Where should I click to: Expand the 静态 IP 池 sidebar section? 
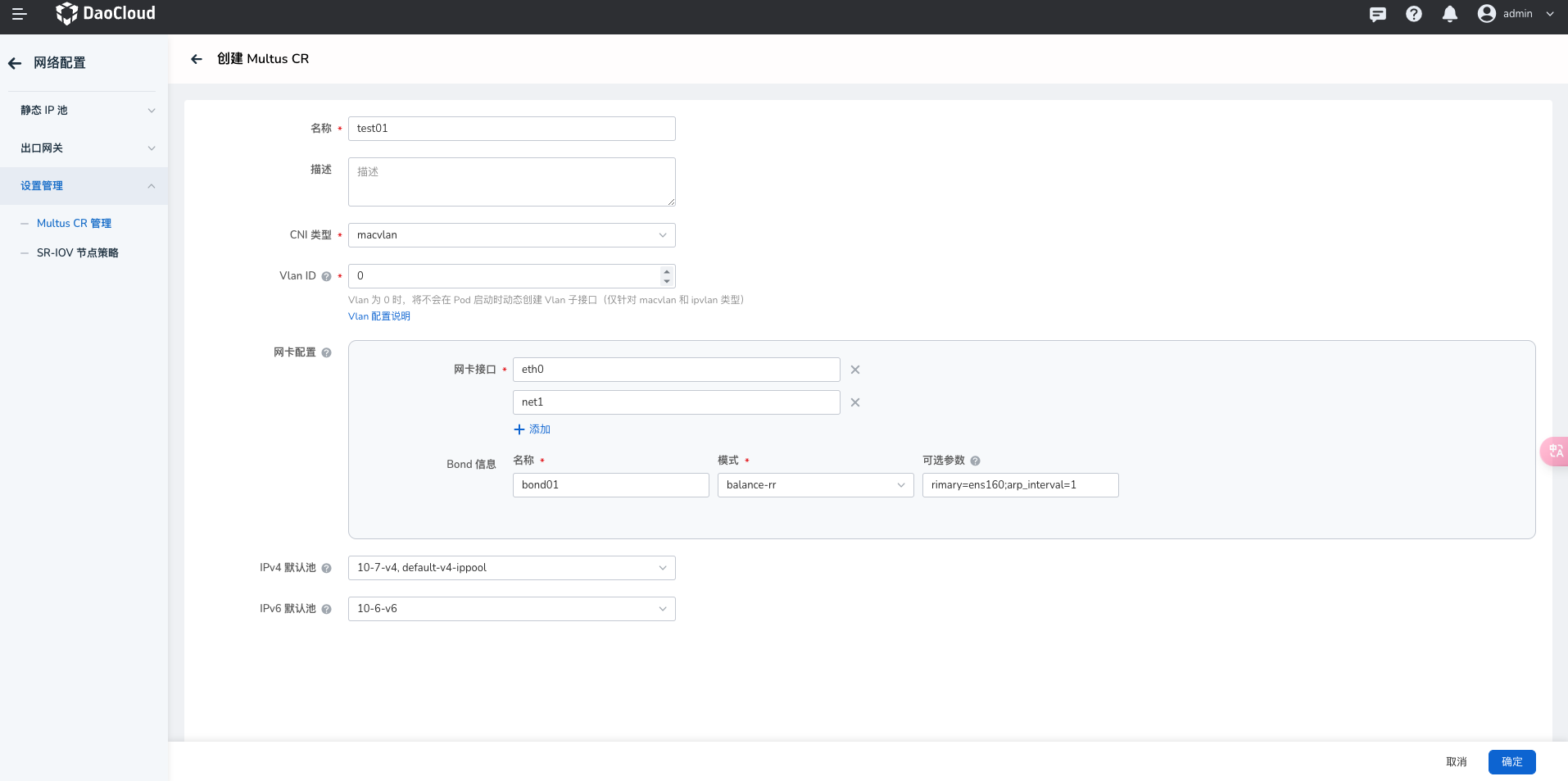(84, 111)
